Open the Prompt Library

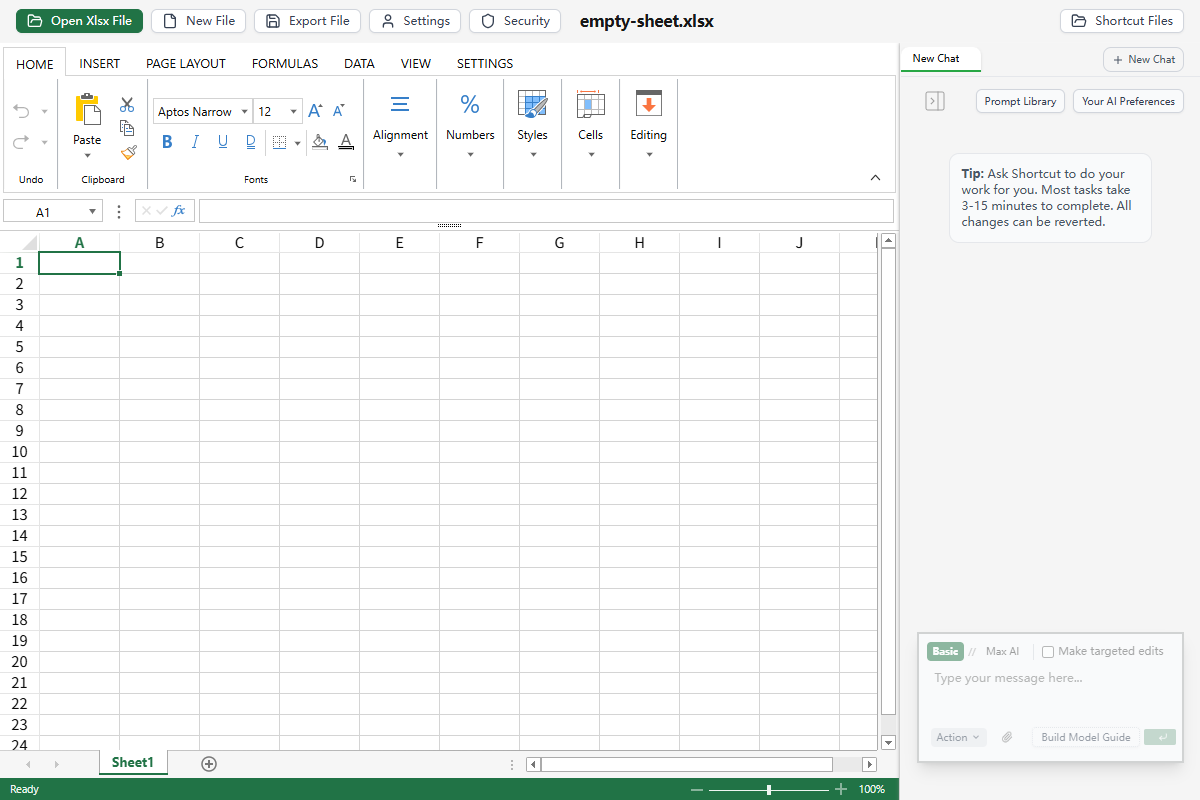click(x=1020, y=101)
